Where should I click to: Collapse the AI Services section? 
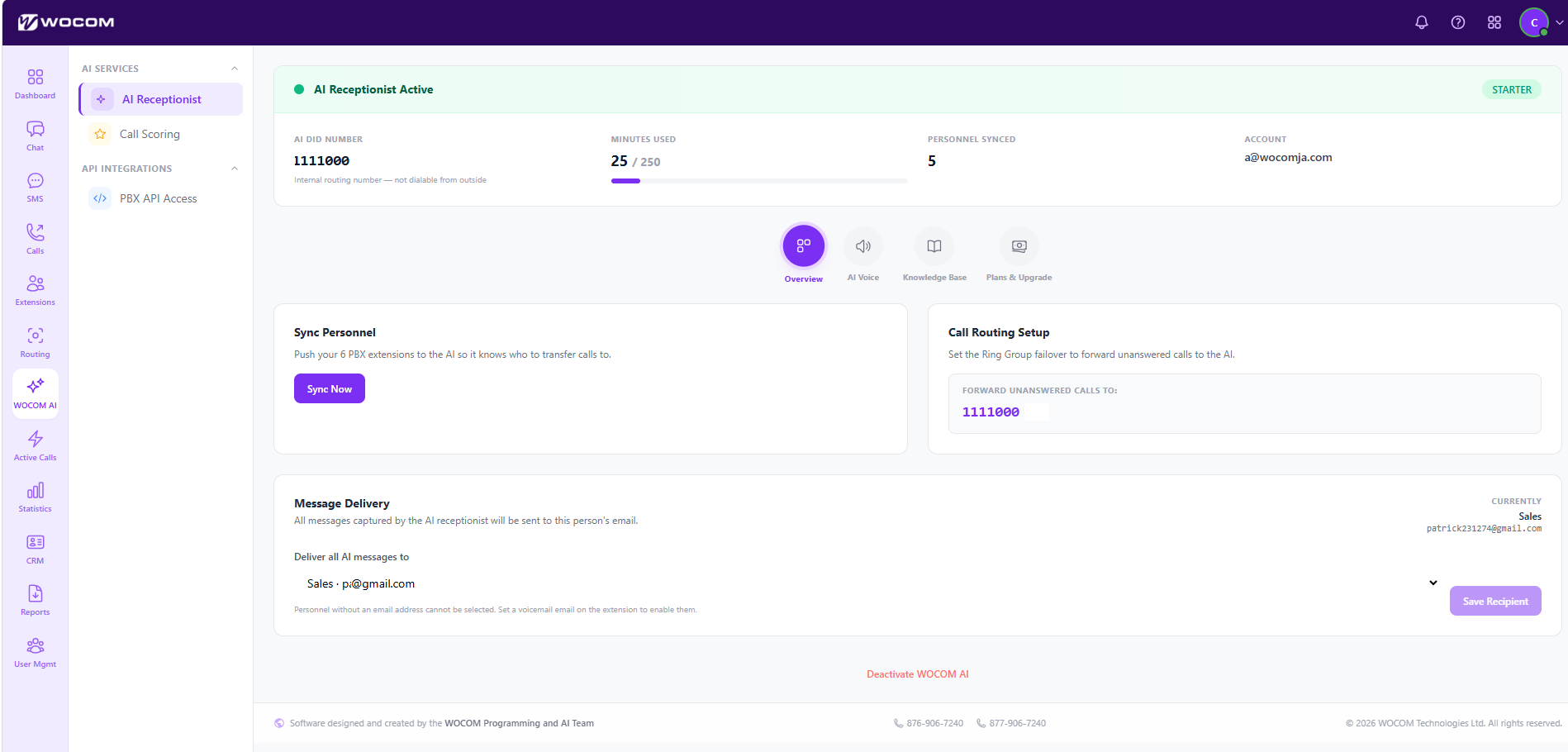coord(235,69)
